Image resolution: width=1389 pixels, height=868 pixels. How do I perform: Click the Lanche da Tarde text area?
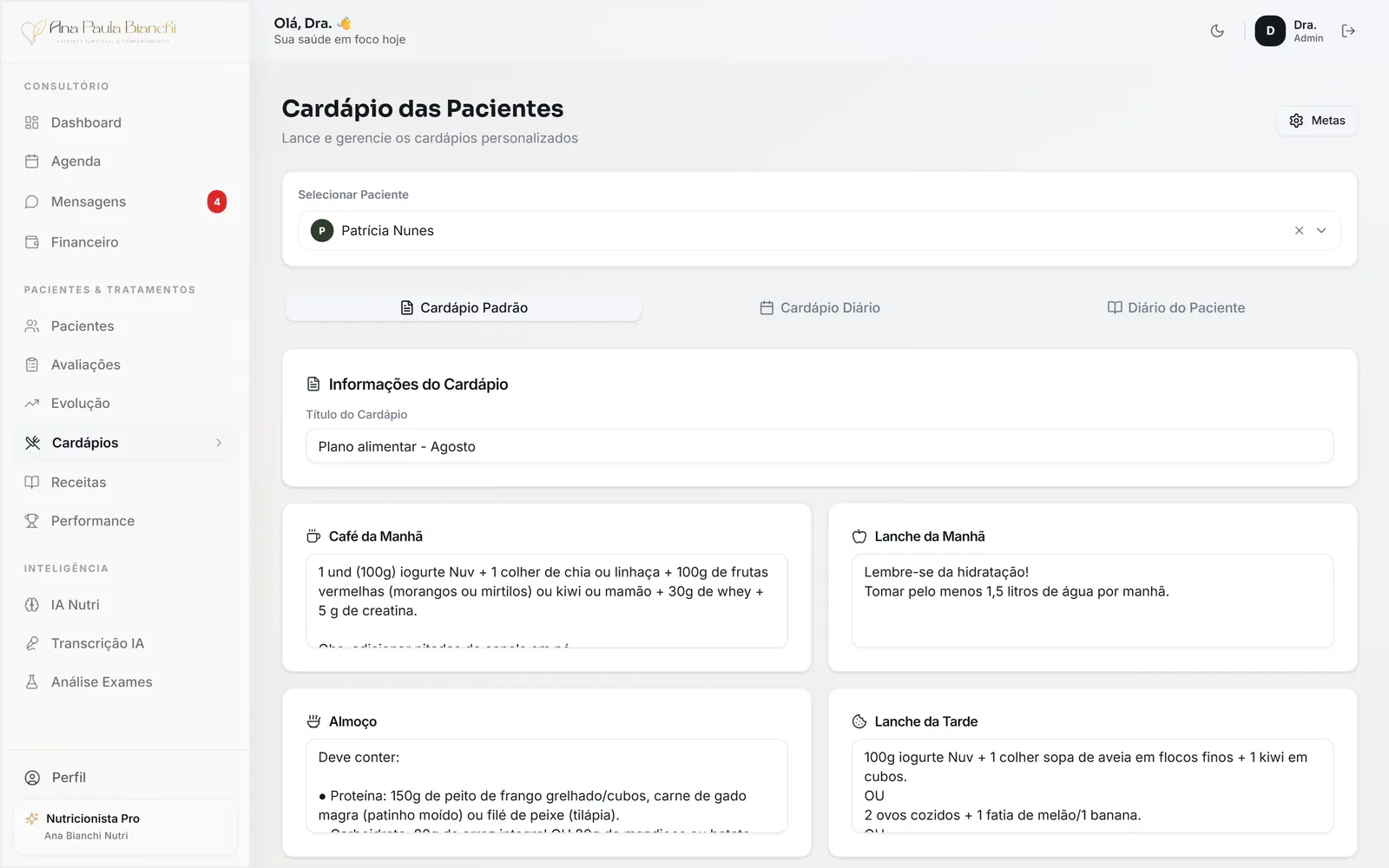1092,786
